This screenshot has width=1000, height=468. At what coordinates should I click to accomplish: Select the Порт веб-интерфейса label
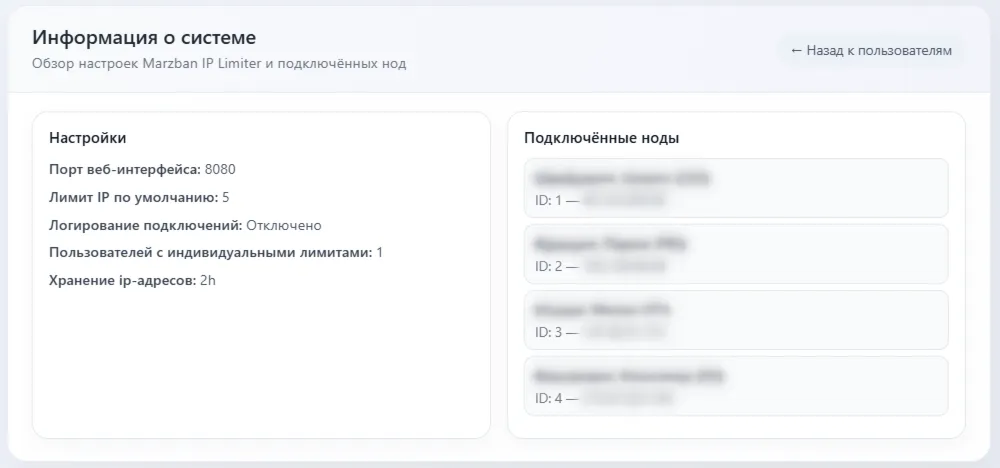125,170
